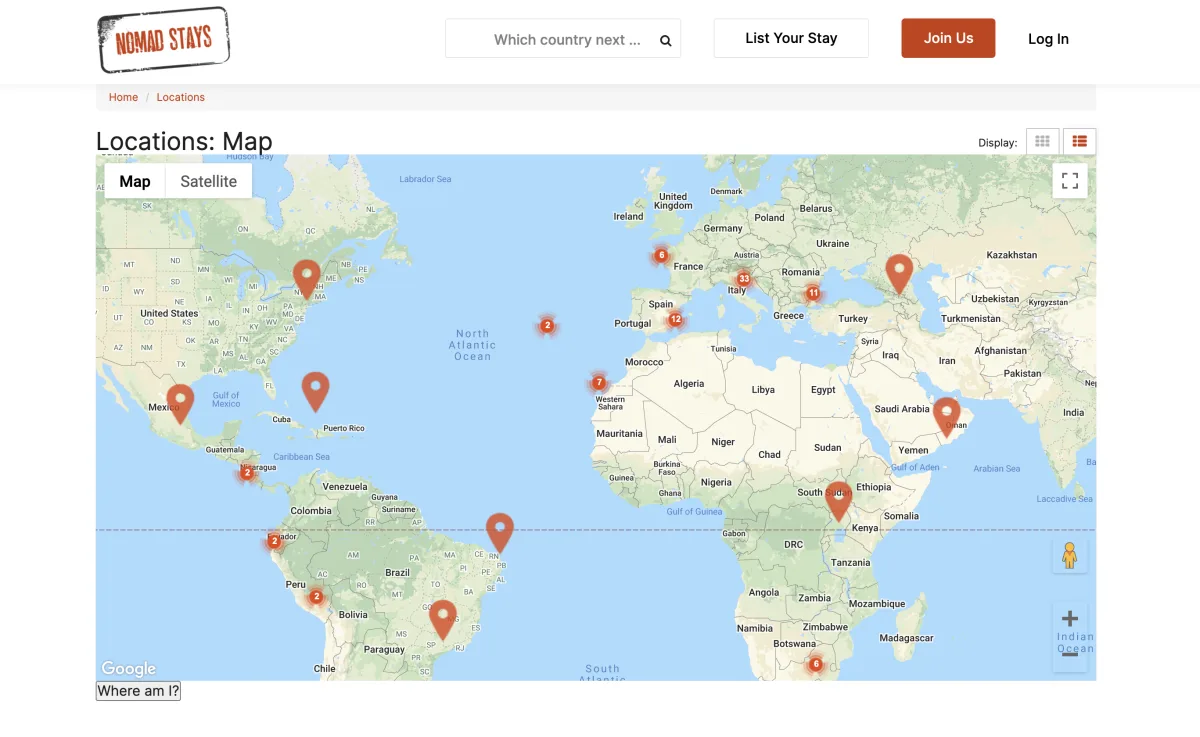
Task: Open the Log In link
Action: tap(1048, 39)
